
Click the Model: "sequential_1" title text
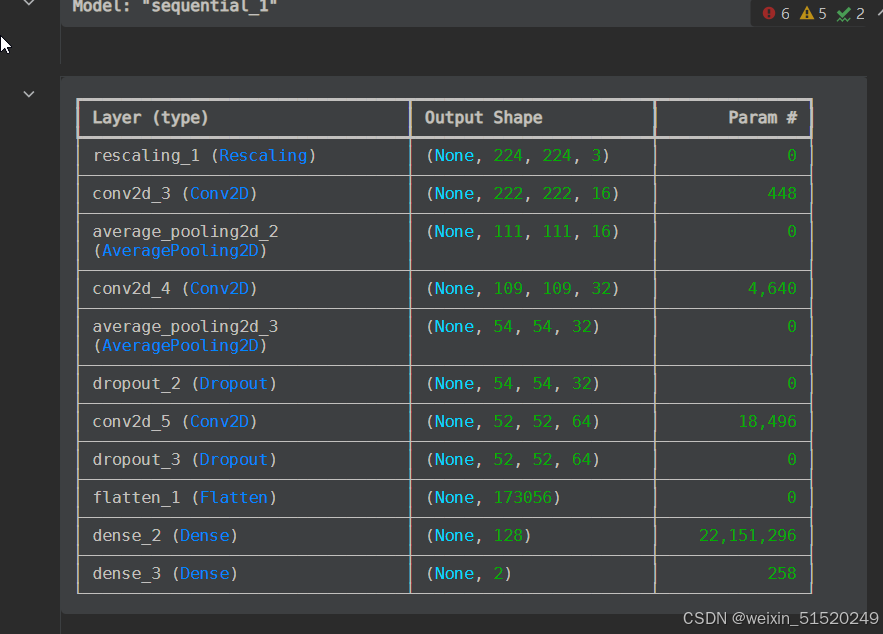coord(175,6)
